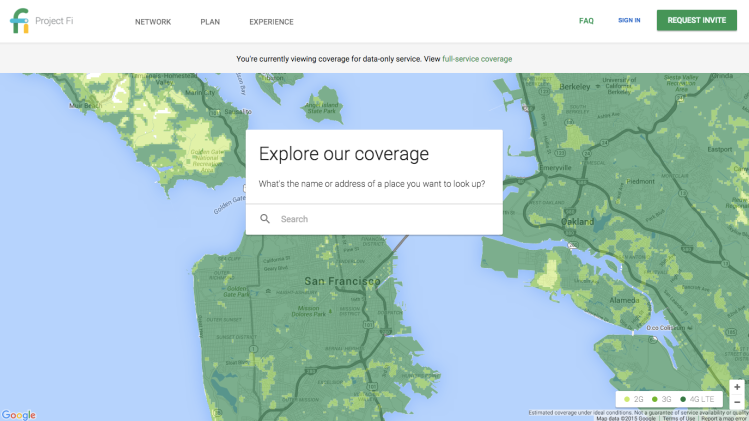Zoom in with the plus button

(x=737, y=387)
